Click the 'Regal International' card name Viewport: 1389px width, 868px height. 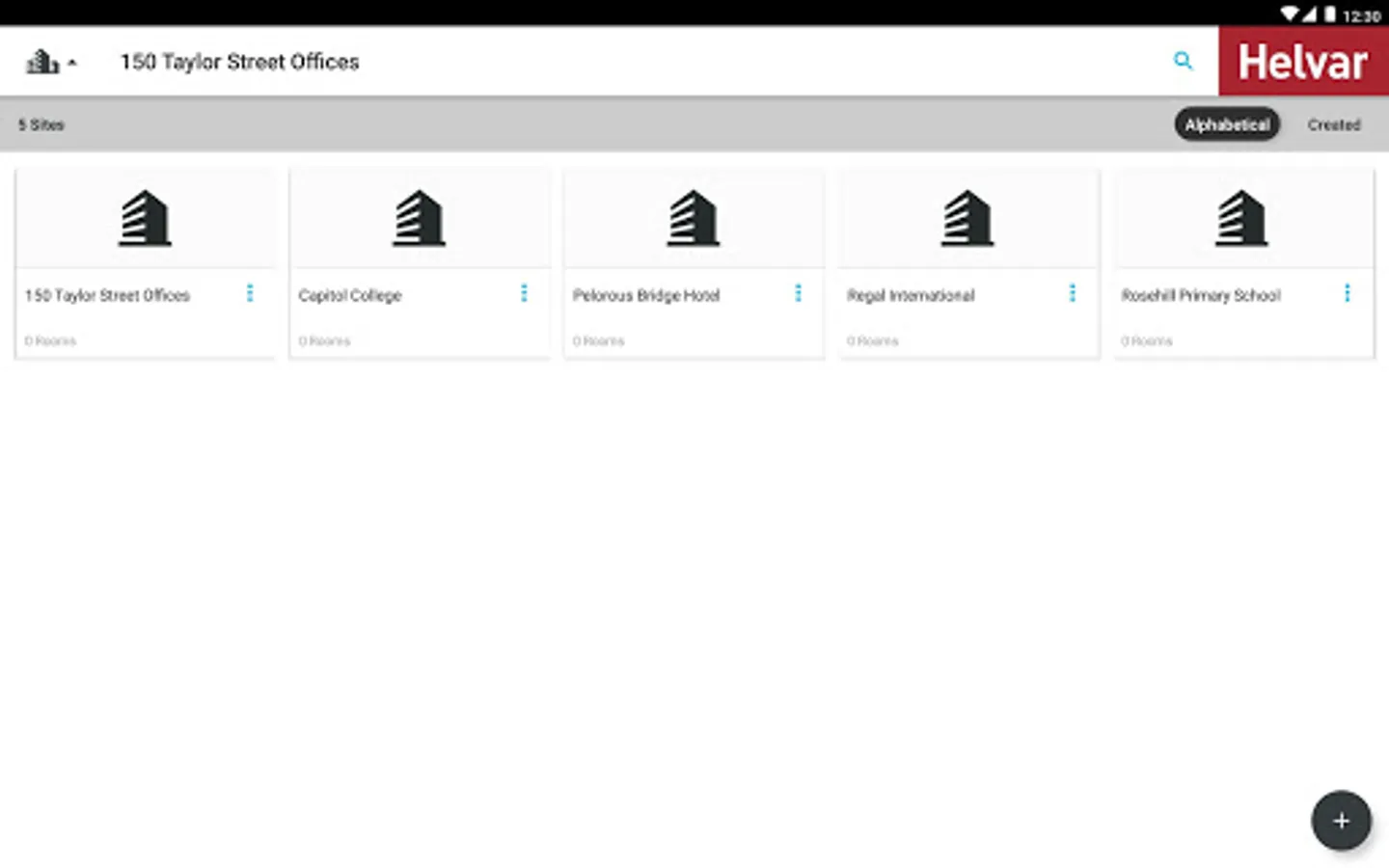coord(911,295)
